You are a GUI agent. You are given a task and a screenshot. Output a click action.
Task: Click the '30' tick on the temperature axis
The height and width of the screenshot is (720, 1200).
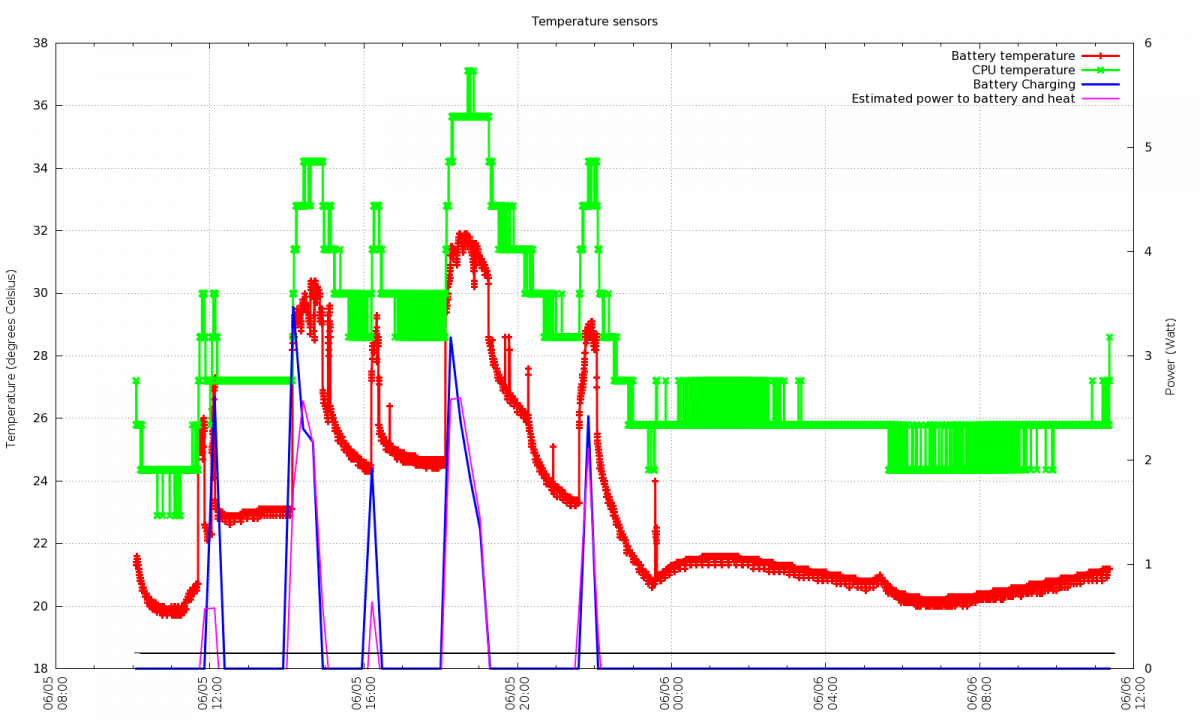click(40, 293)
